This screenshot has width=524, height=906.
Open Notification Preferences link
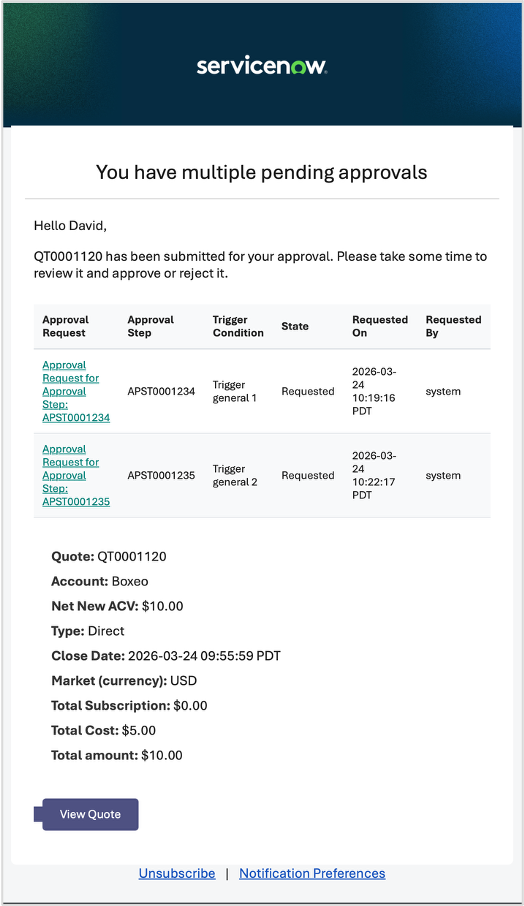[x=312, y=873]
